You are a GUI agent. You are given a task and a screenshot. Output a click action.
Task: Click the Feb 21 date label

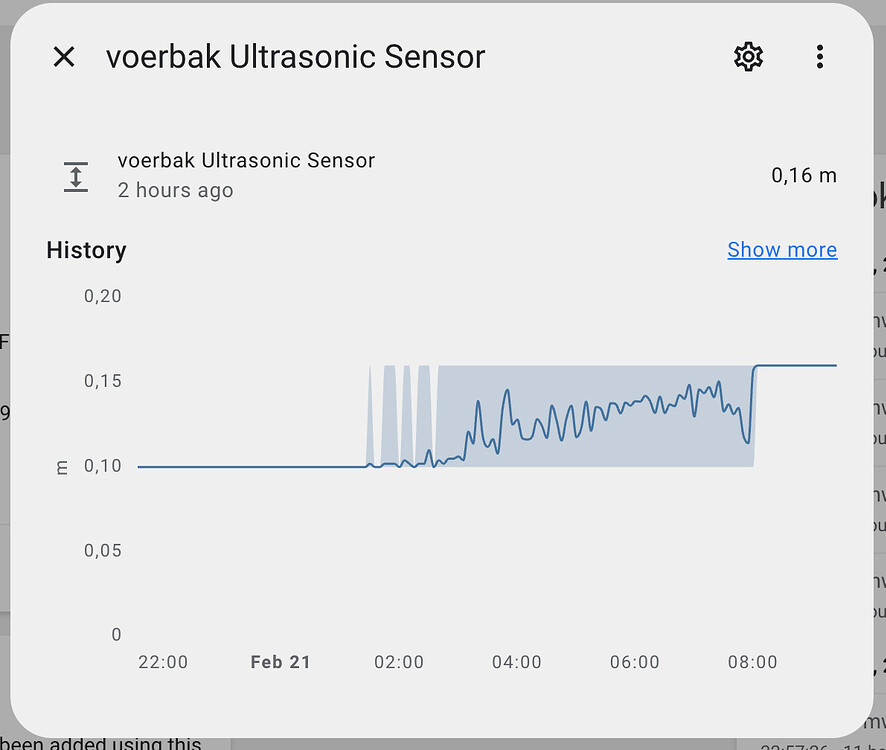tap(280, 662)
